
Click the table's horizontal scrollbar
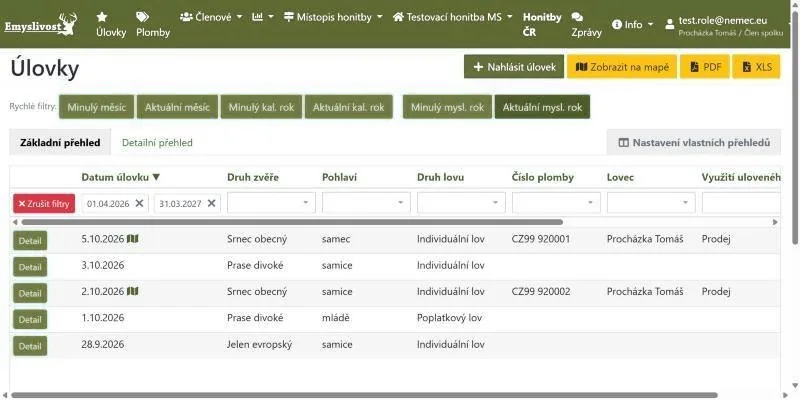pos(292,222)
